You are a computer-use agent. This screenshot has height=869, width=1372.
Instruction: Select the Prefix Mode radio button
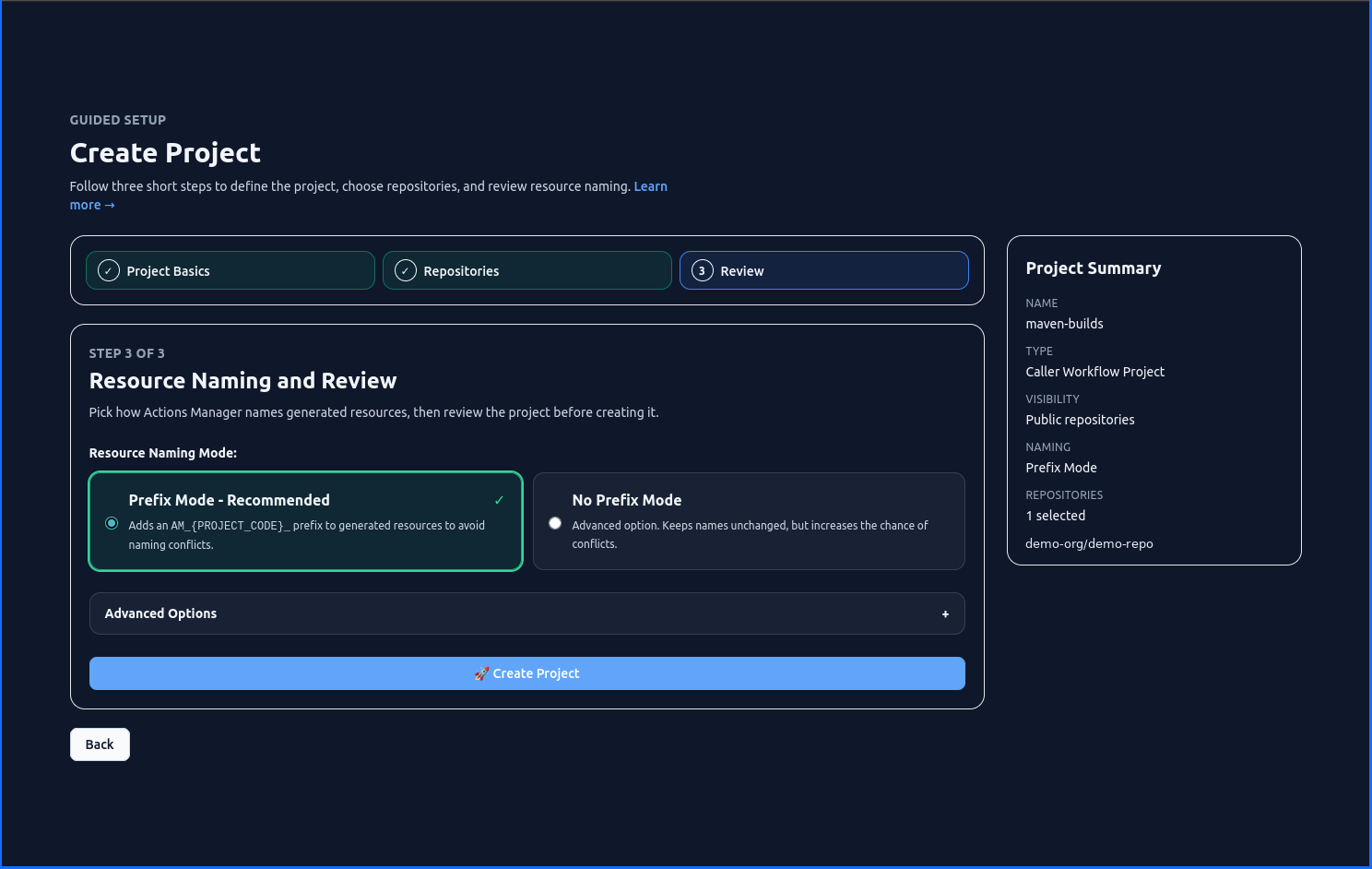click(112, 523)
